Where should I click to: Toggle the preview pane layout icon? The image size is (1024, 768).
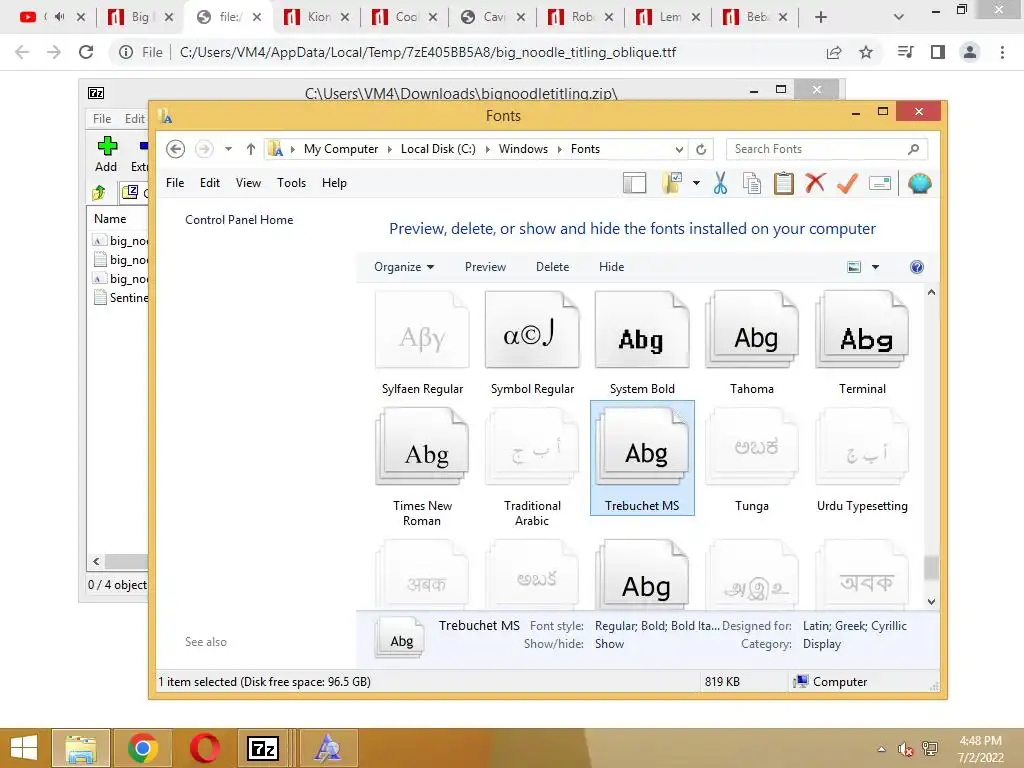point(634,184)
